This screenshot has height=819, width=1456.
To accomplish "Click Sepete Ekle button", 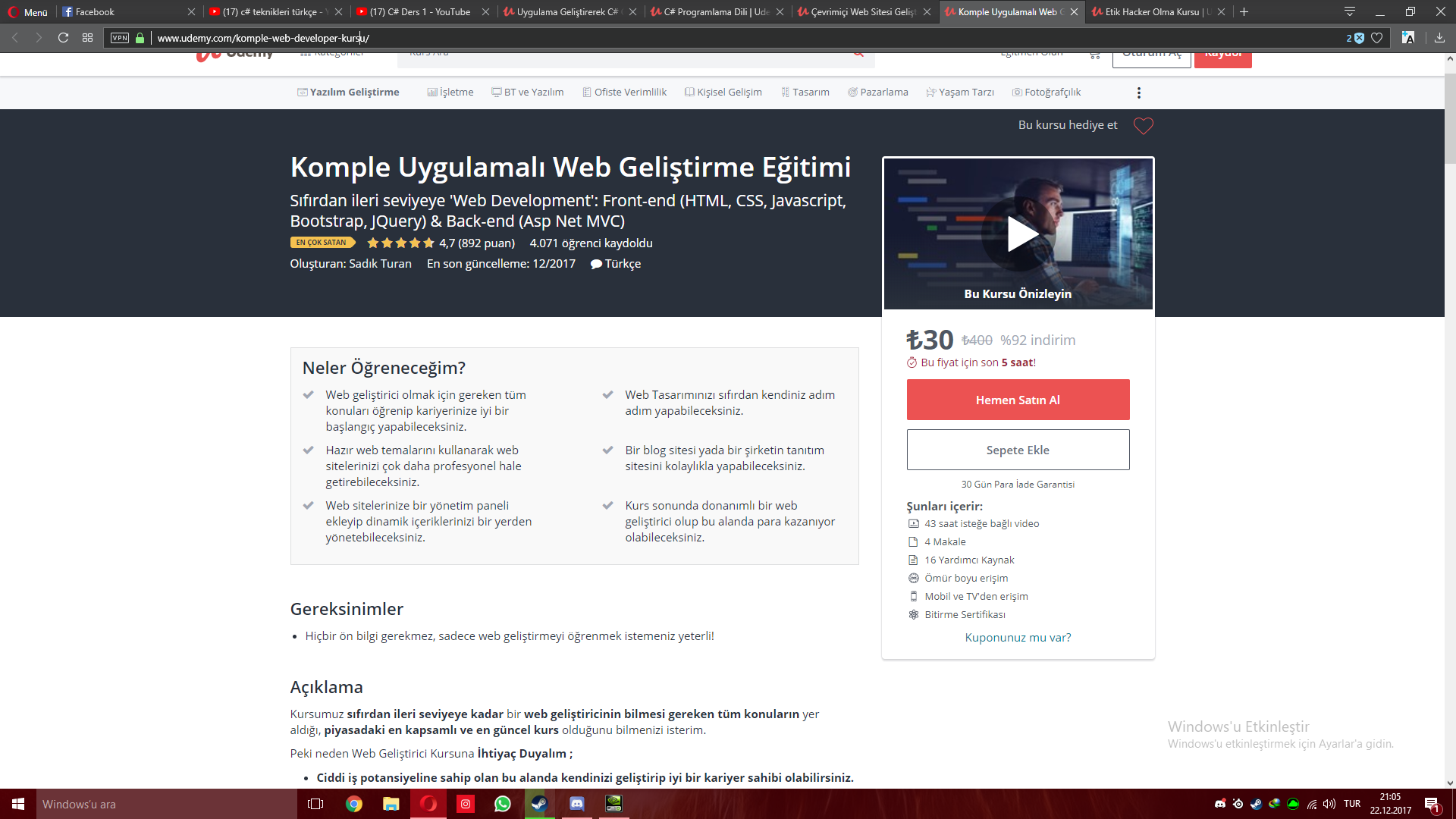I will coord(1018,450).
